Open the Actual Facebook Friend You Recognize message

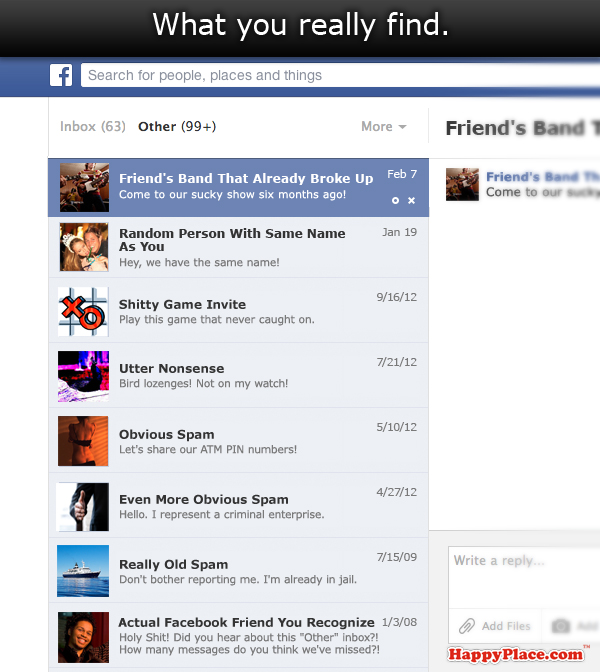[x=238, y=636]
